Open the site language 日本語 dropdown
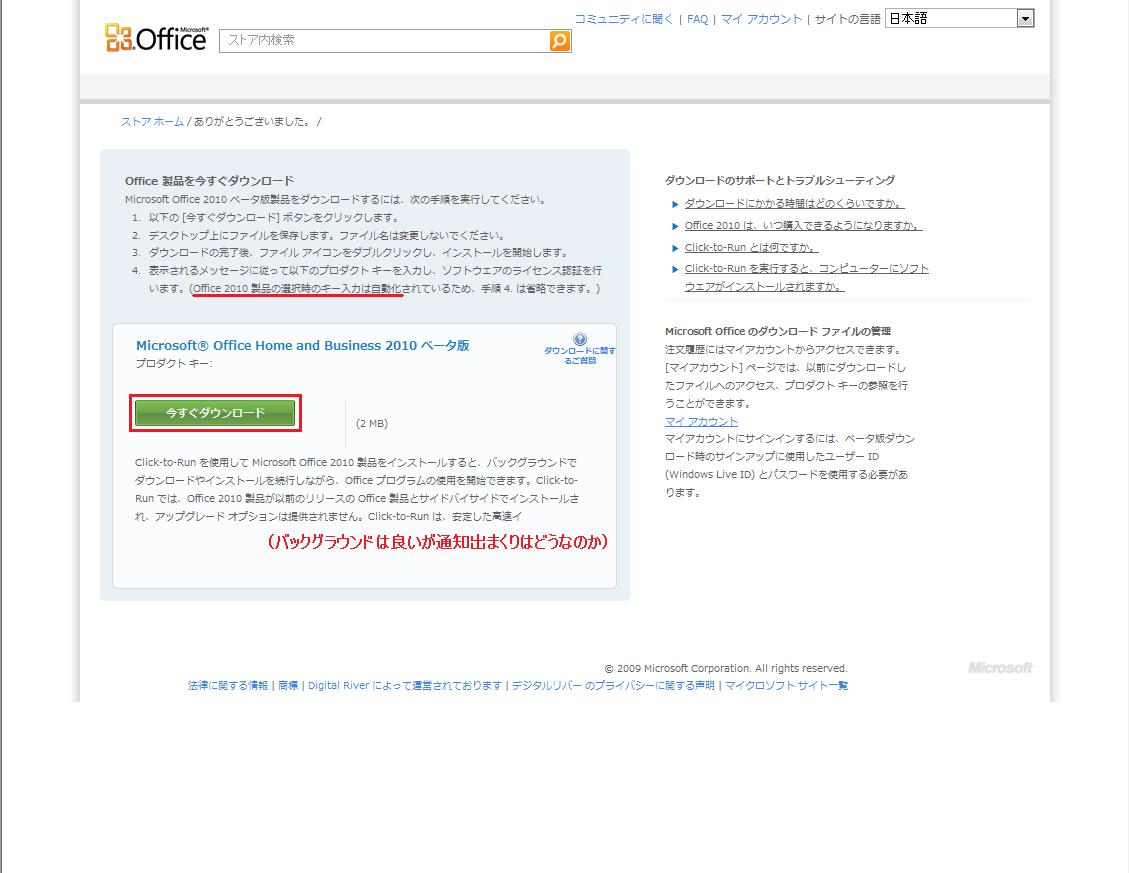1129x873 pixels. pyautogui.click(x=960, y=19)
